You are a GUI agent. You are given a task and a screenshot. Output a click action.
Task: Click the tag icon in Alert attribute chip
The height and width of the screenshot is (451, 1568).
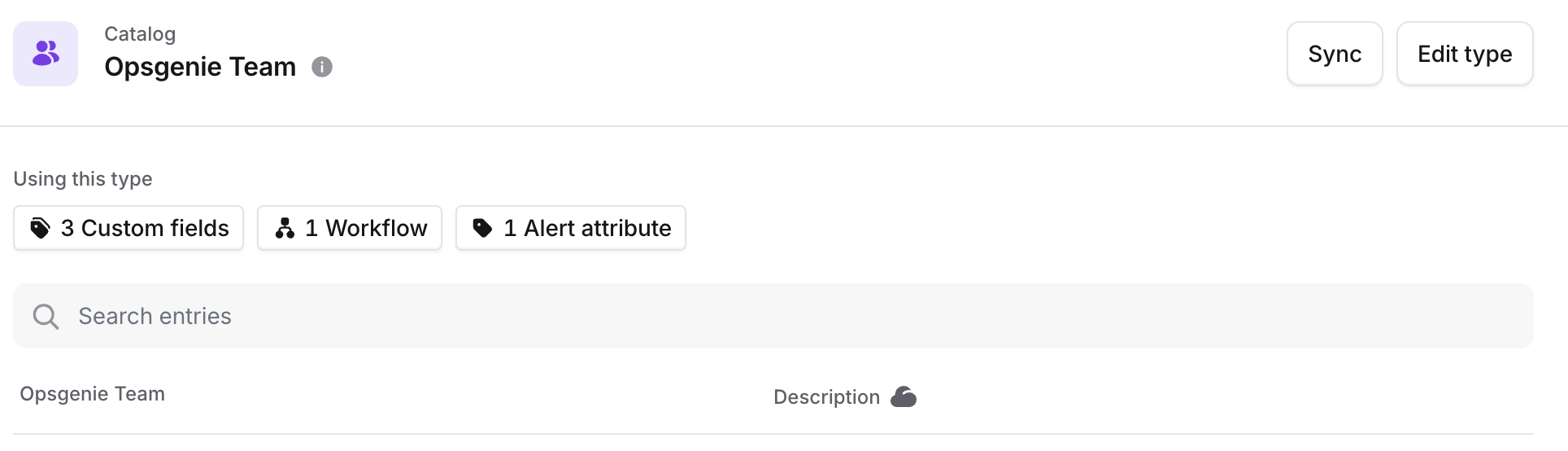[482, 228]
